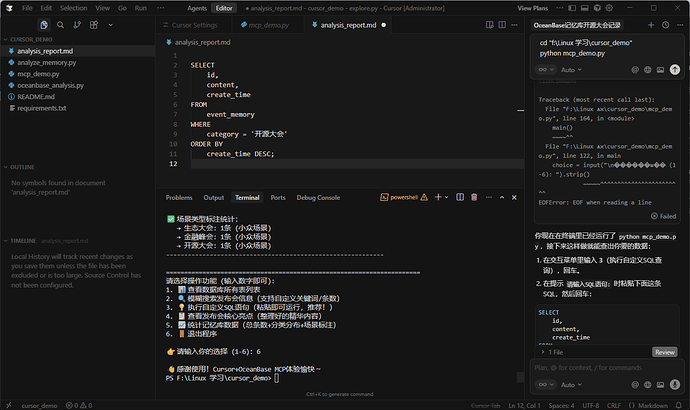Click the notifications bell in status bar
This screenshot has width=690, height=410.
[x=678, y=403]
